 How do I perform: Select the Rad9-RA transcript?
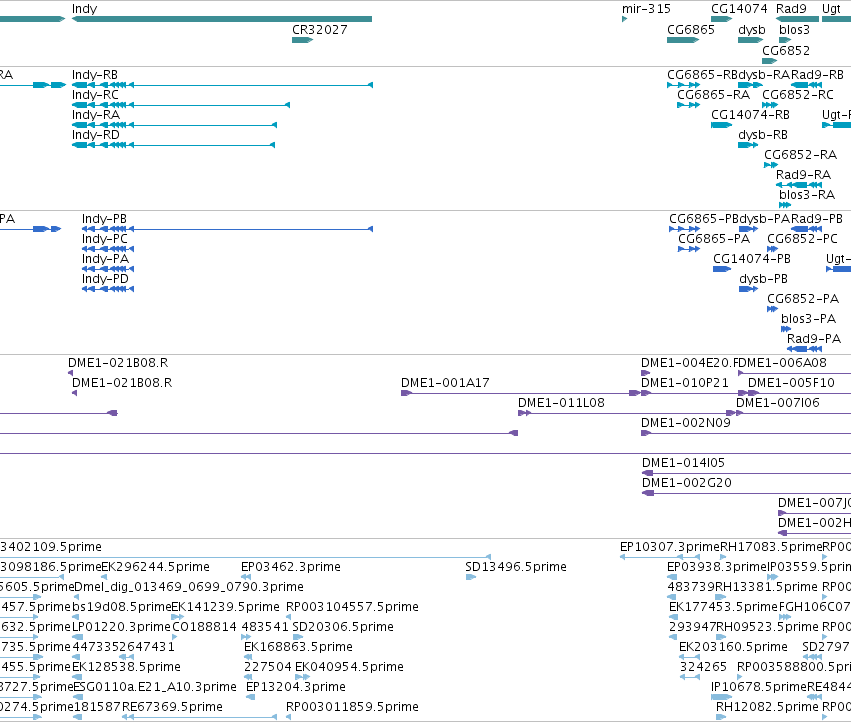[799, 185]
